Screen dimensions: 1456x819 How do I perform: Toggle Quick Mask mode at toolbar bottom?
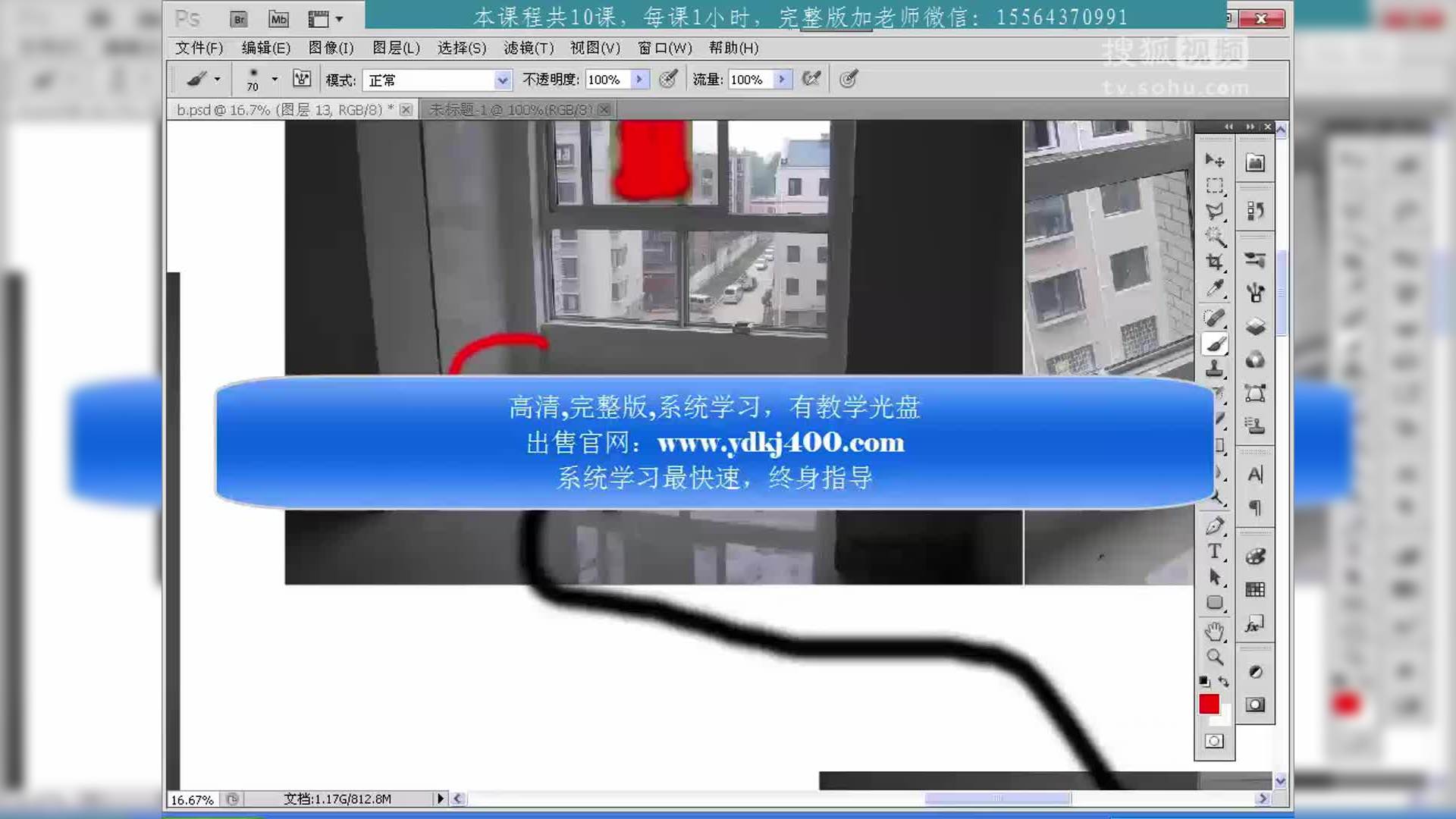tap(1215, 742)
